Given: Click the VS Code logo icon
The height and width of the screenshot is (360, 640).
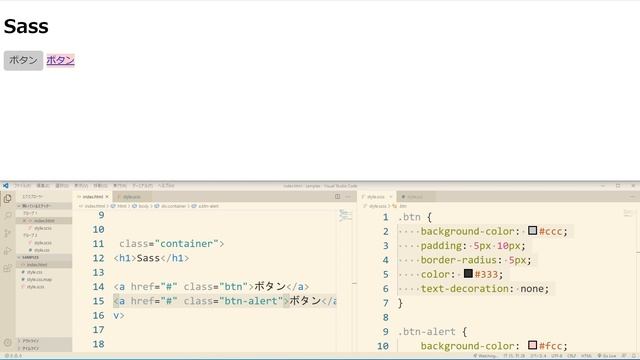Looking at the screenshot, I should (5, 186).
